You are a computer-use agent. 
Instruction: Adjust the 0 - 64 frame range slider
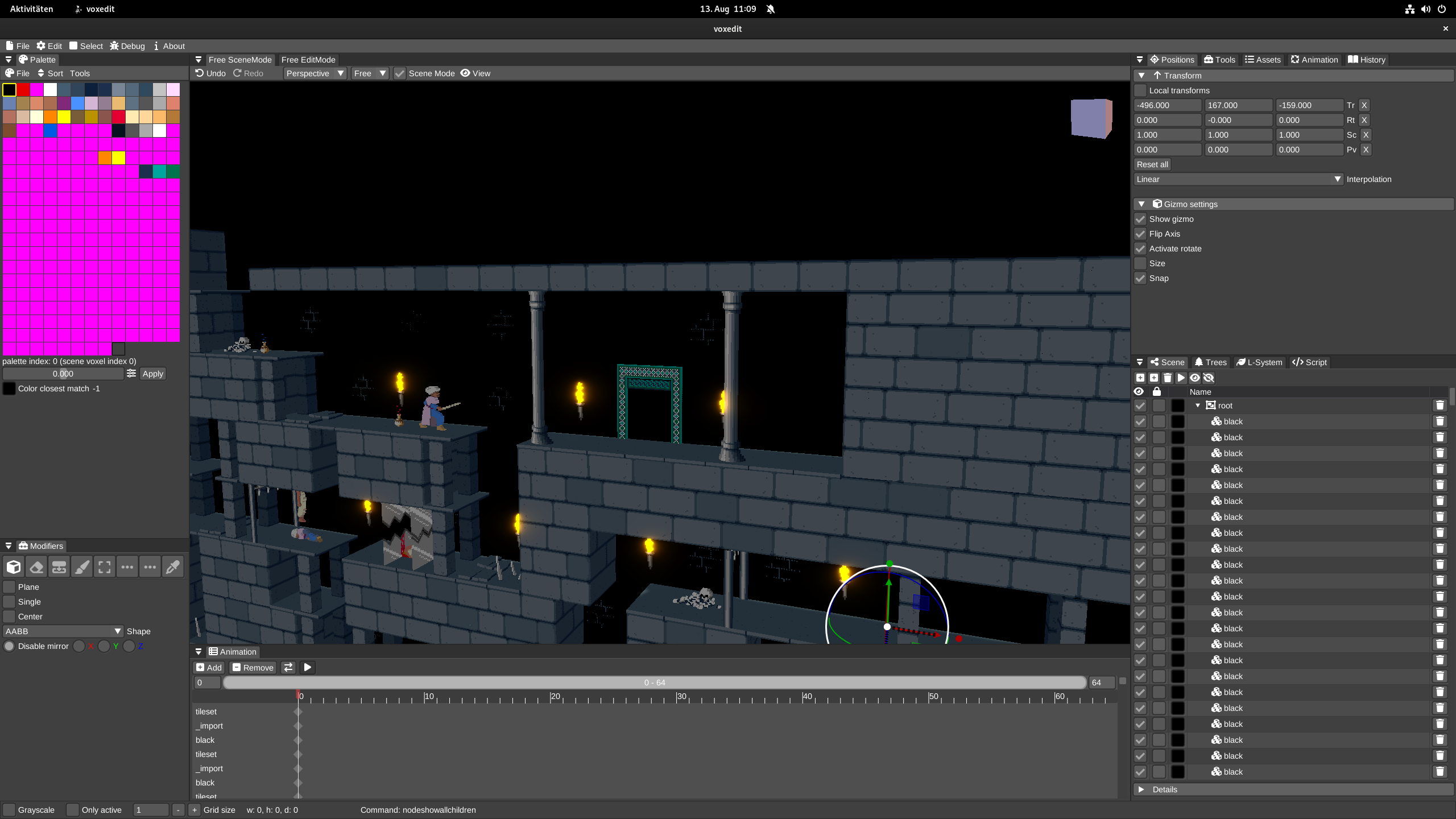pos(654,682)
